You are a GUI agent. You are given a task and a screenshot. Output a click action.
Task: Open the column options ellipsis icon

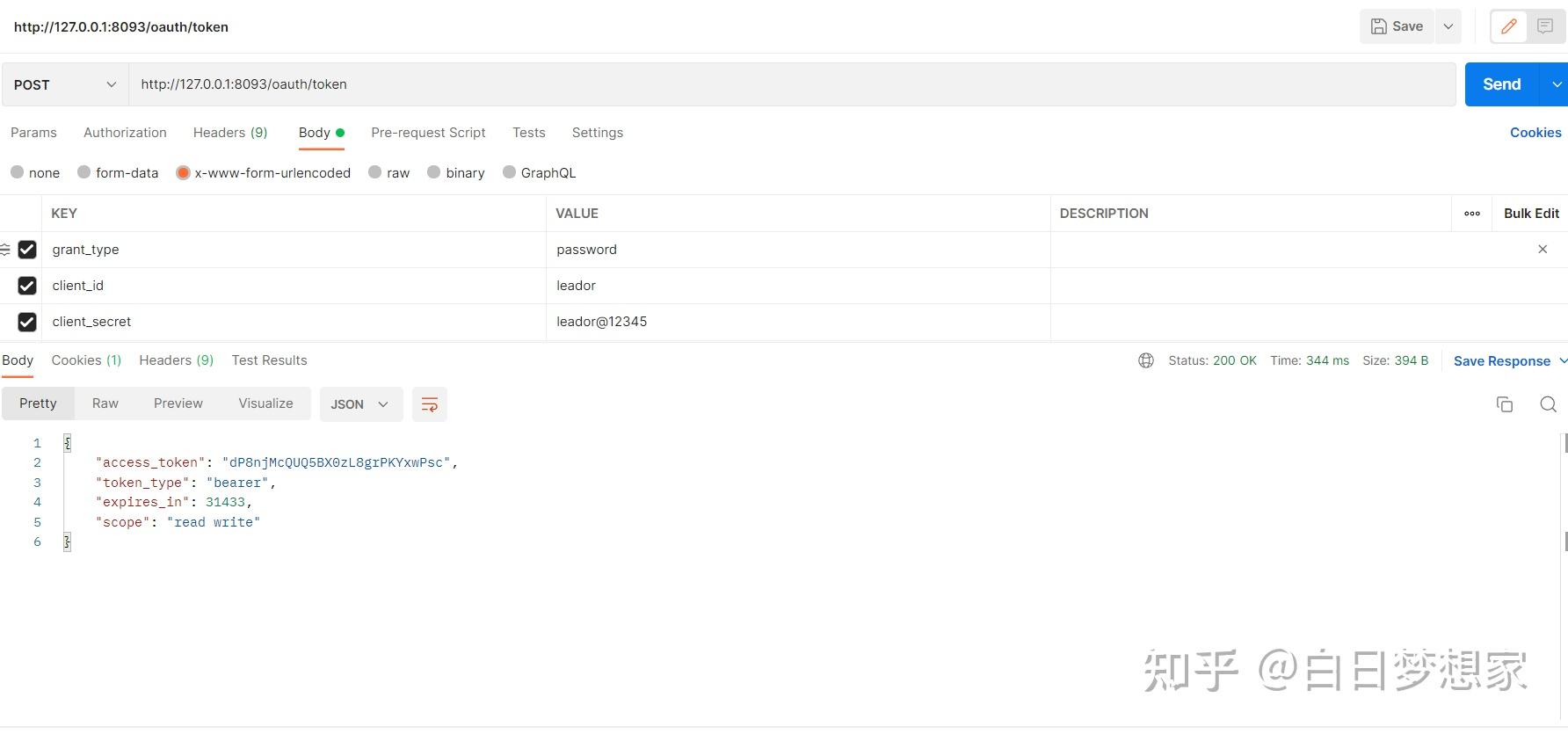[x=1472, y=214]
